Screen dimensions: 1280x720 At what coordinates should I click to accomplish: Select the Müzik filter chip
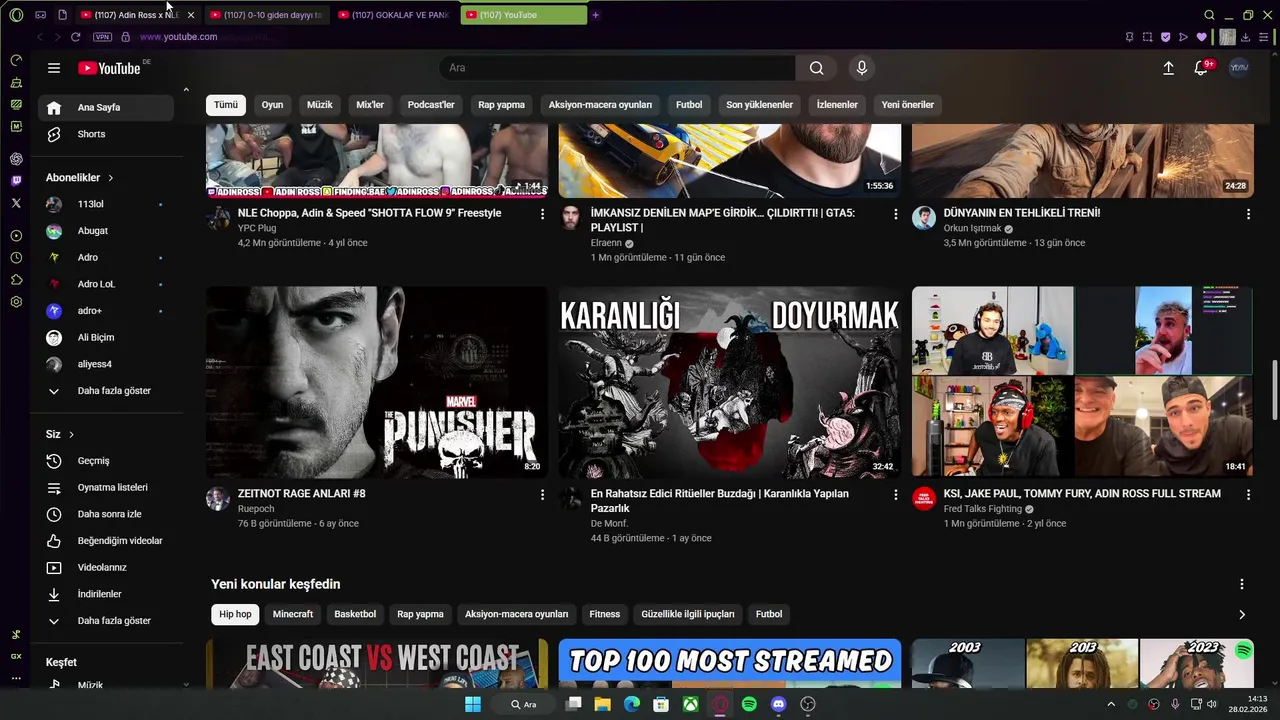coord(320,105)
